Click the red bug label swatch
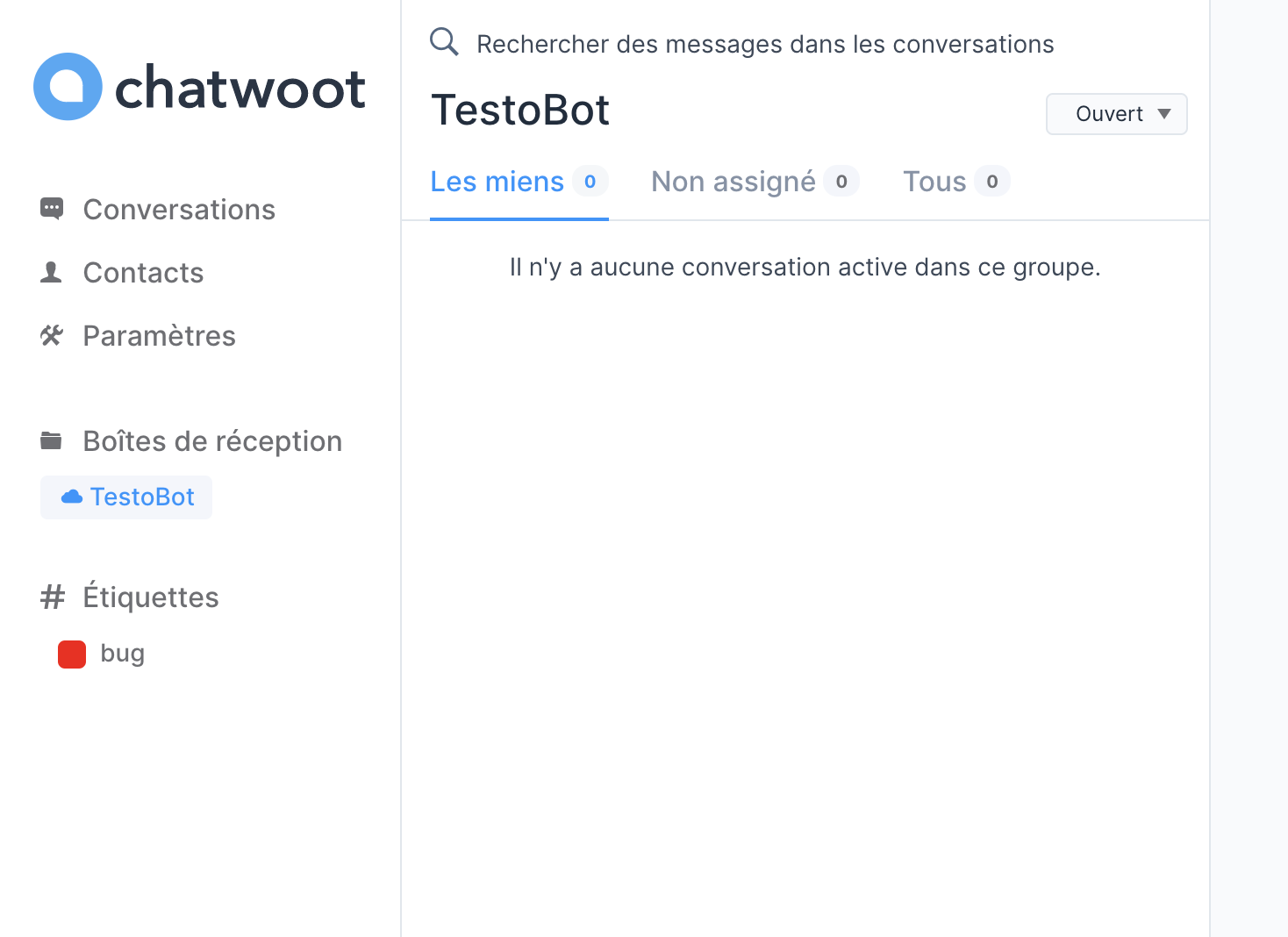1288x937 pixels. pyautogui.click(x=72, y=654)
